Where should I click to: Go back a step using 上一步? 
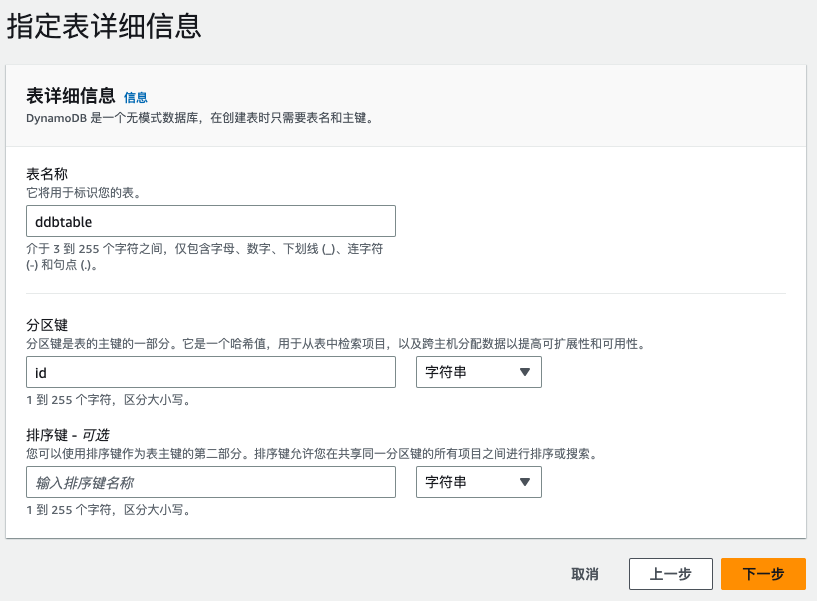pos(670,574)
